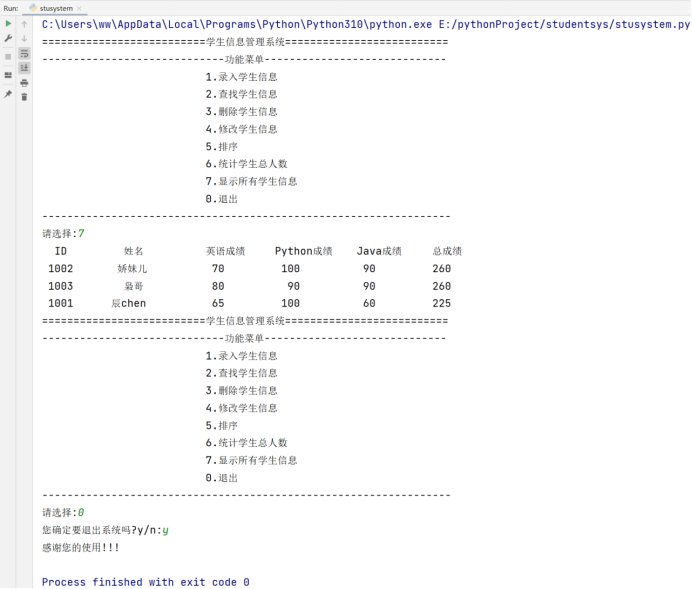Click the student name 辰chen

click(x=128, y=304)
